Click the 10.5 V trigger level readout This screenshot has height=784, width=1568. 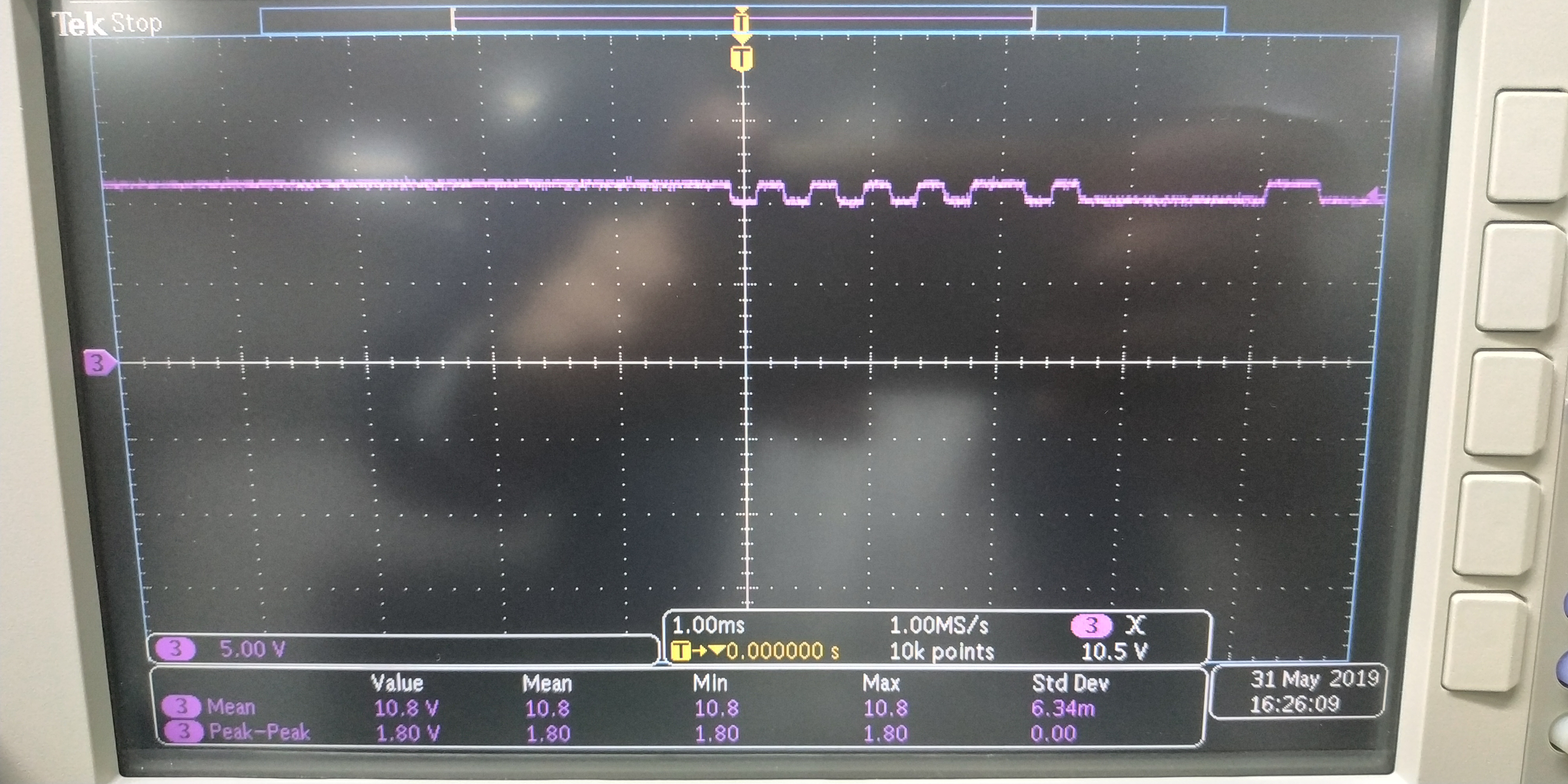pyautogui.click(x=1113, y=652)
